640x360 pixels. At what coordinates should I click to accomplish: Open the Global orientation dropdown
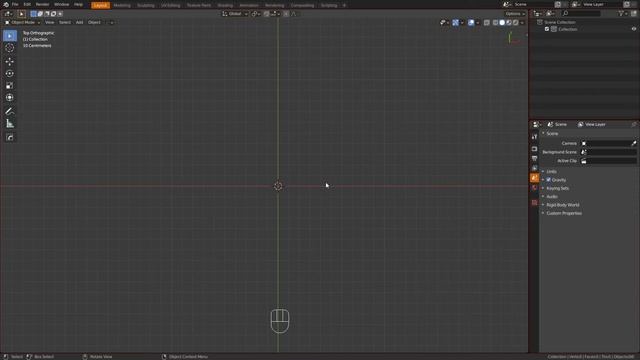tap(235, 13)
